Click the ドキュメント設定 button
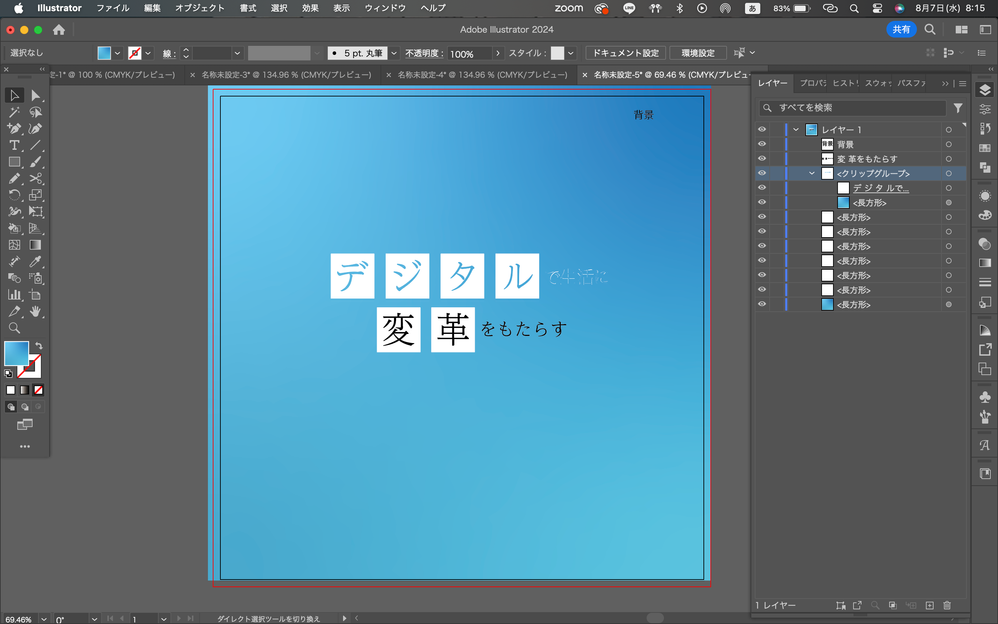 click(x=626, y=53)
